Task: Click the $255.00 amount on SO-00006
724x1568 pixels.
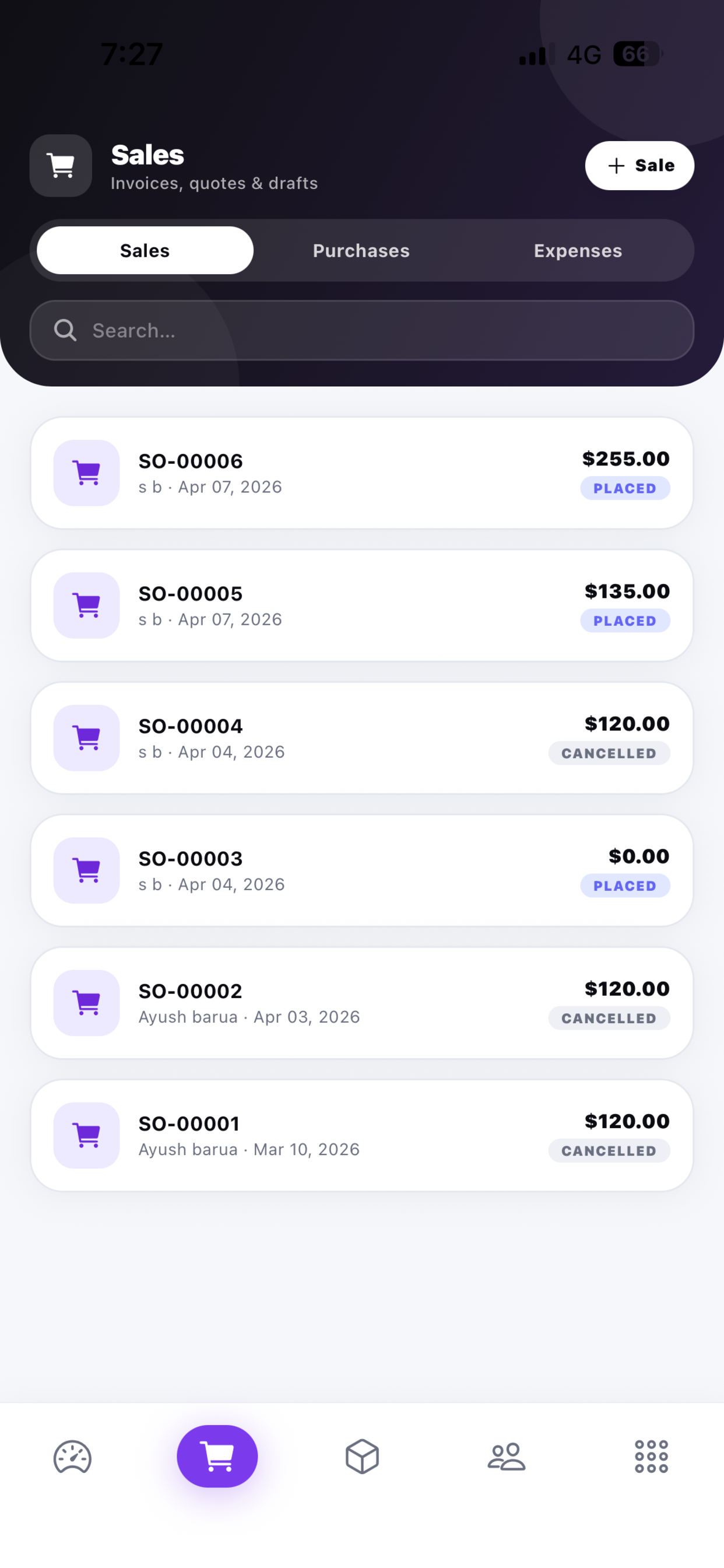Action: [x=625, y=459]
